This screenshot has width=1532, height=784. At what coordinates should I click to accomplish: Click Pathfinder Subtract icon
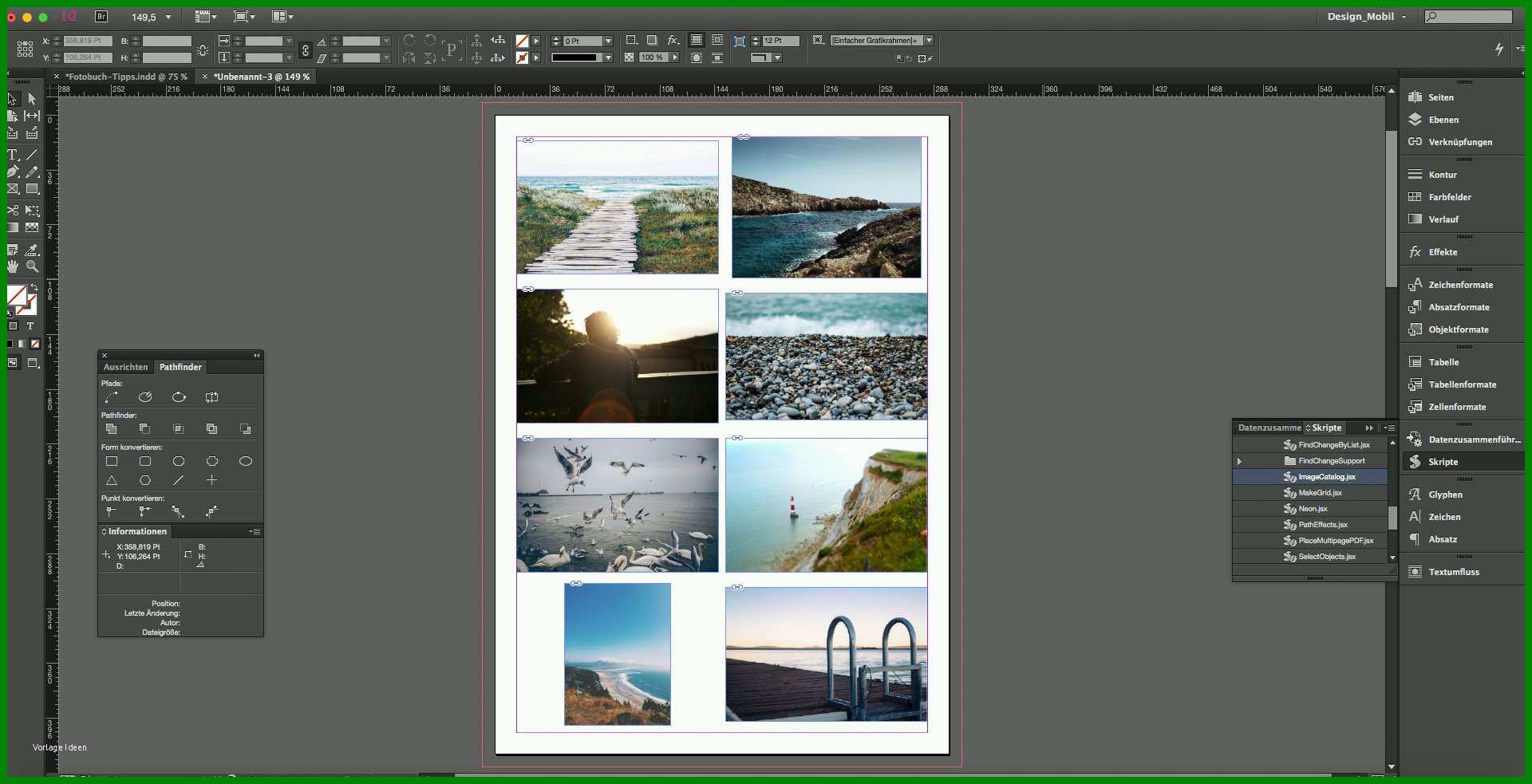click(145, 429)
